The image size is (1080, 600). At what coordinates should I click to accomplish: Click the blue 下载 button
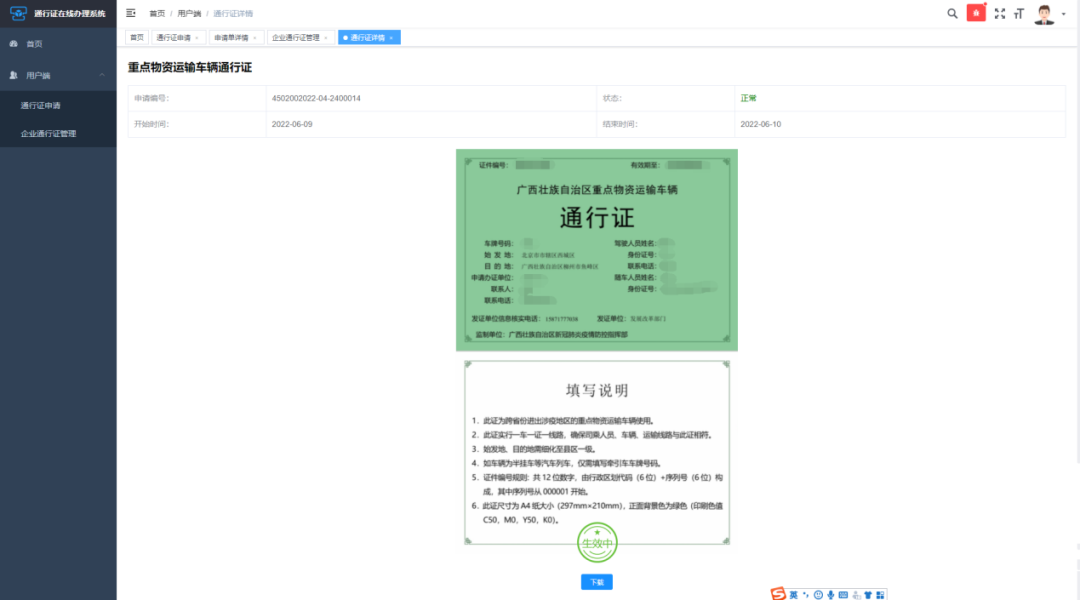[x=596, y=582]
